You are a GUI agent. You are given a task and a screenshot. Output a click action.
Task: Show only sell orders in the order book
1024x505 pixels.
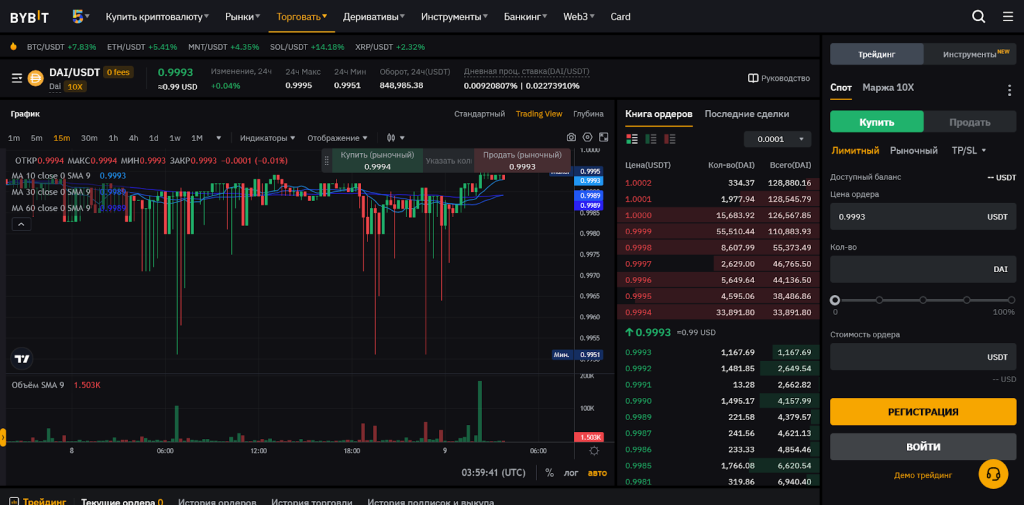(x=667, y=139)
